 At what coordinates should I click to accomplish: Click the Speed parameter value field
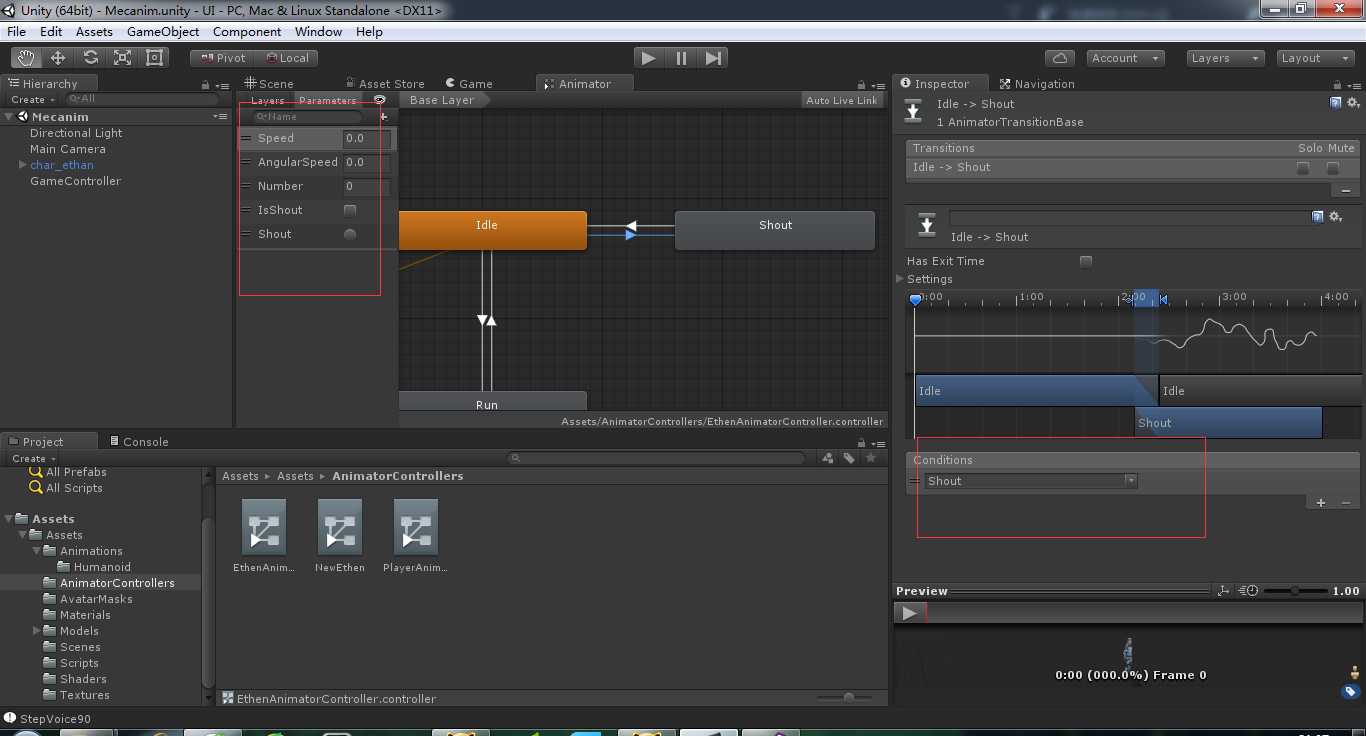click(366, 138)
